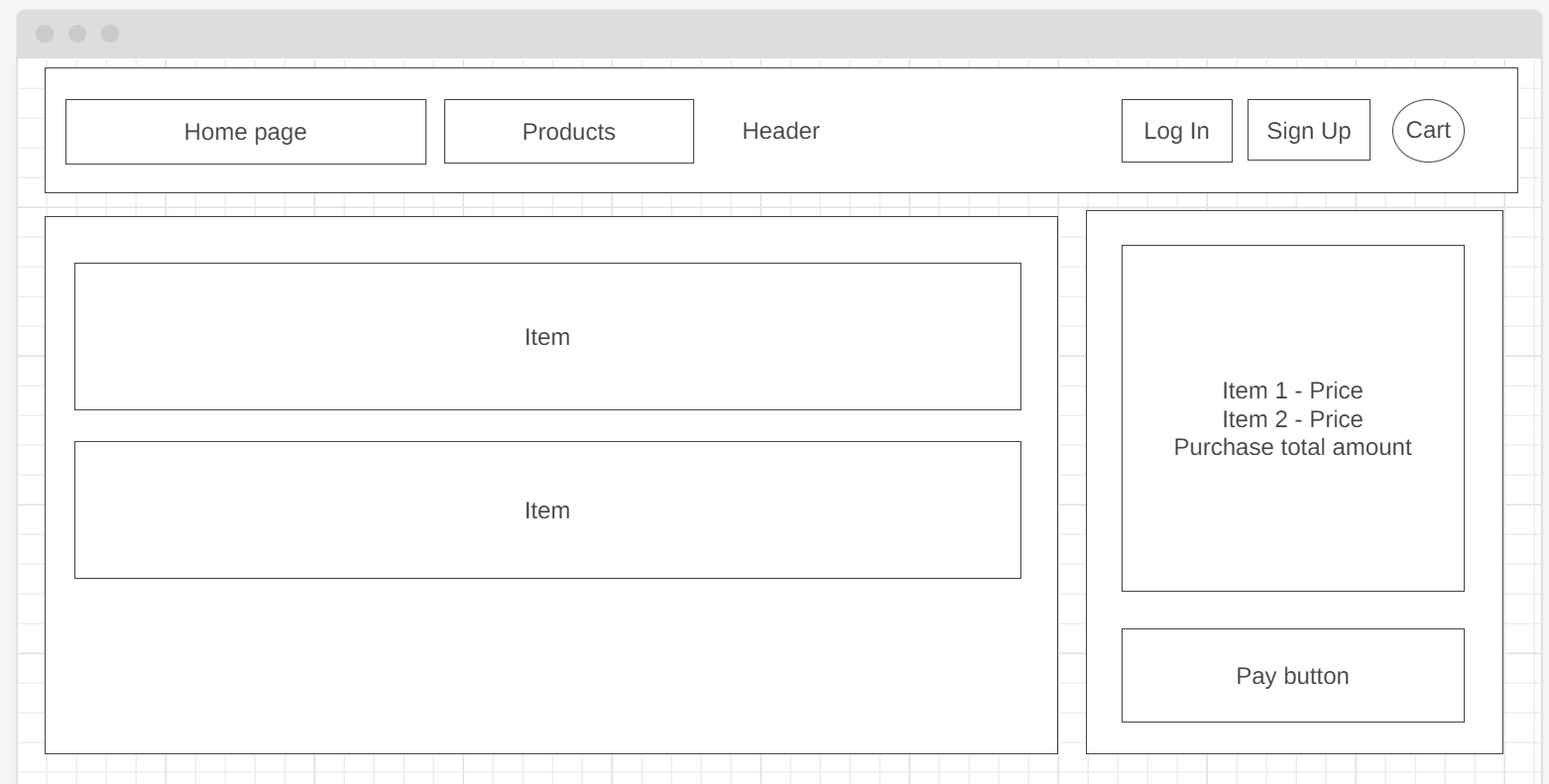Click the browser title bar area

(x=694, y=33)
